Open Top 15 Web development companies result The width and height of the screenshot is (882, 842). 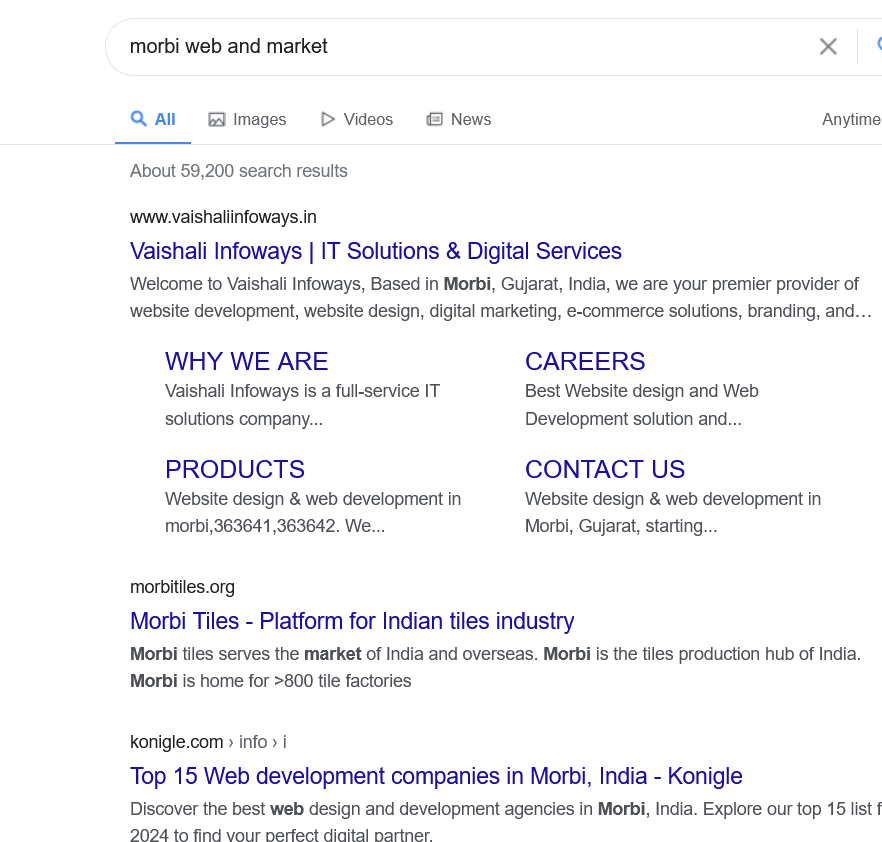(436, 776)
